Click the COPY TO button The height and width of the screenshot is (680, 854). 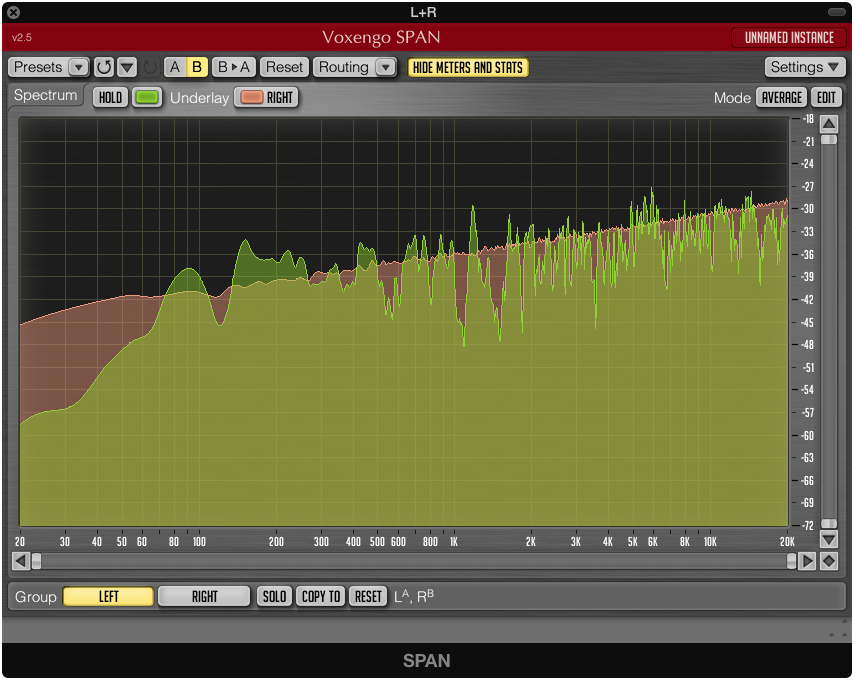tap(321, 597)
